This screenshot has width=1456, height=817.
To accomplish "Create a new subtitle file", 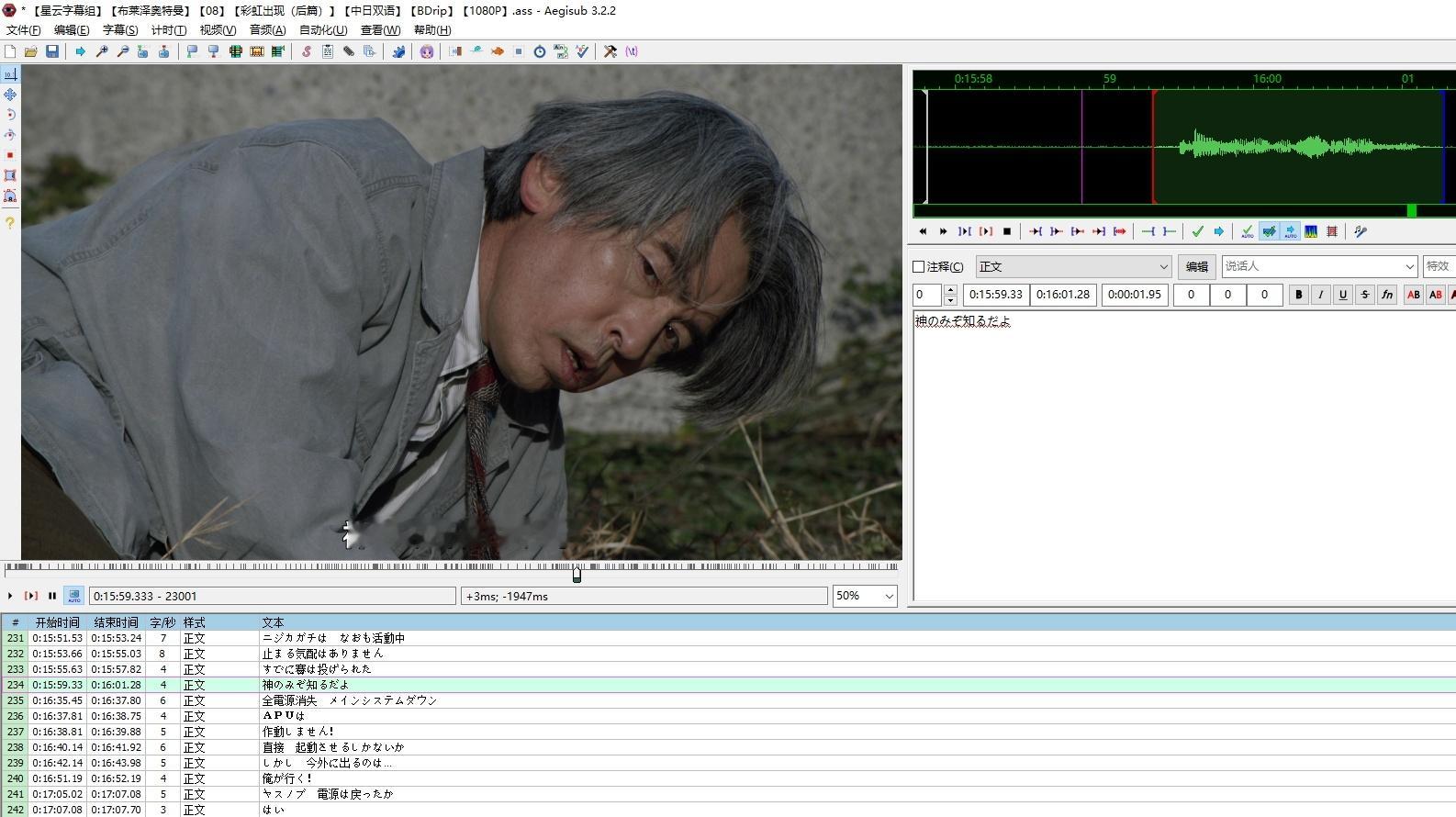I will (x=10, y=51).
